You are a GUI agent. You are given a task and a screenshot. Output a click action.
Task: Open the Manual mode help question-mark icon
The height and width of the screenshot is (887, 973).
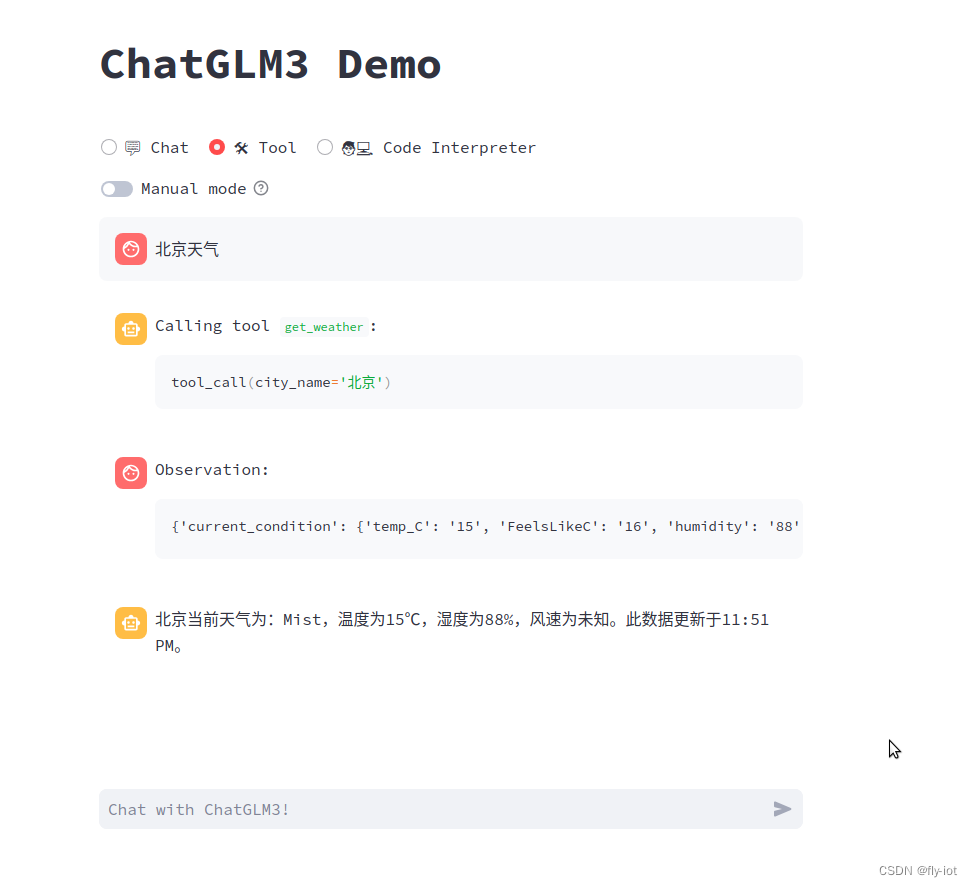[x=261, y=188]
